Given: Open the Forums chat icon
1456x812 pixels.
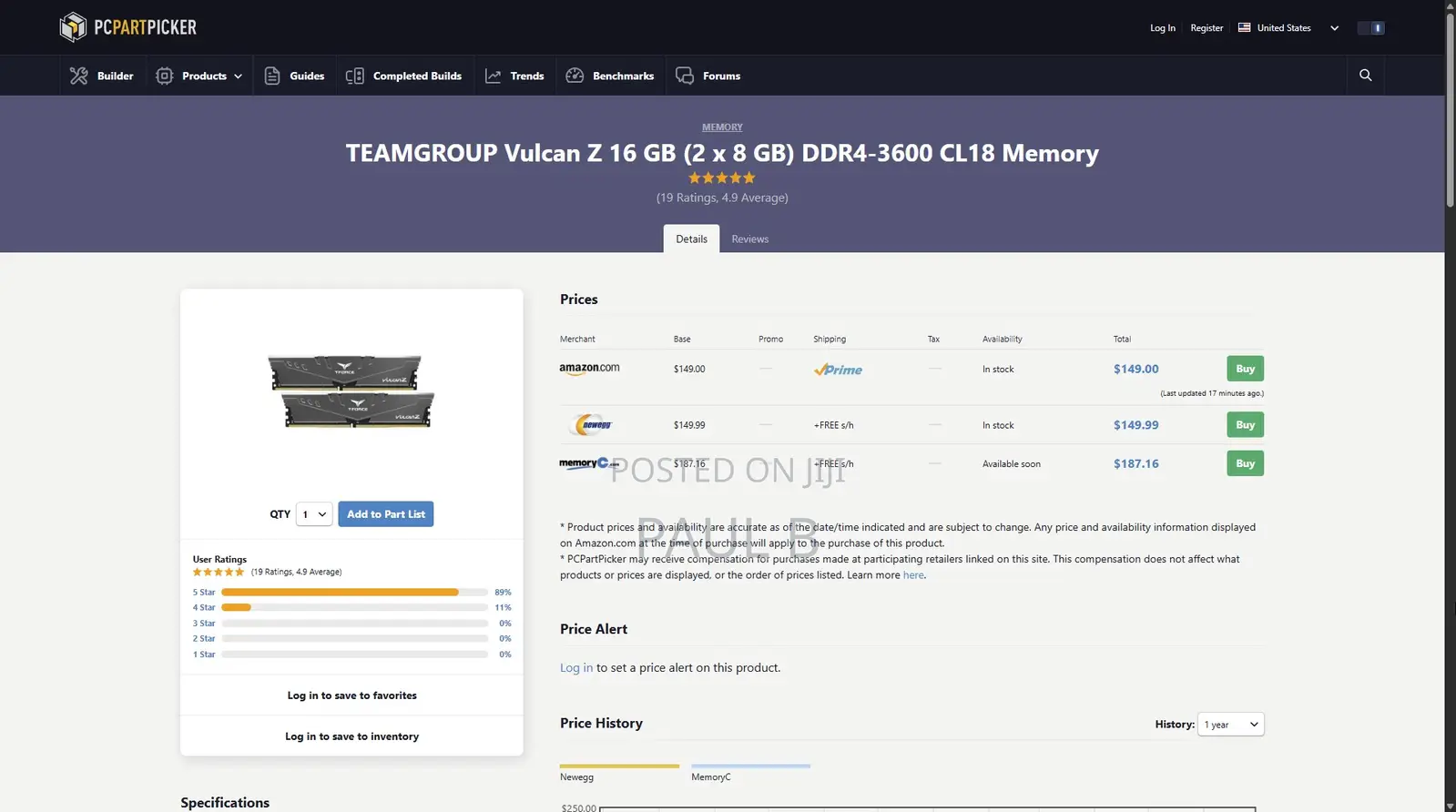Looking at the screenshot, I should coord(685,76).
